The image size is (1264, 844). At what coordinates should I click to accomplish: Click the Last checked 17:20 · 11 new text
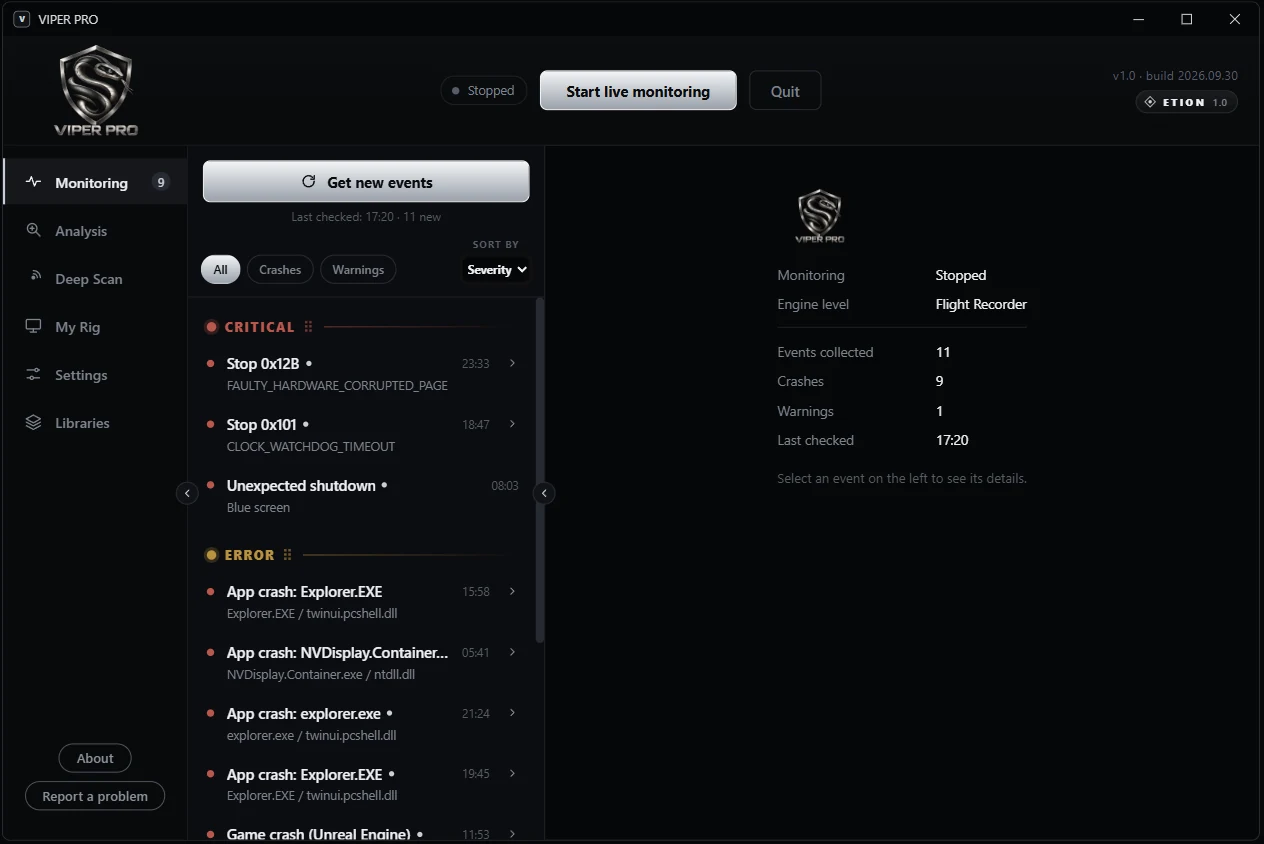pos(366,217)
